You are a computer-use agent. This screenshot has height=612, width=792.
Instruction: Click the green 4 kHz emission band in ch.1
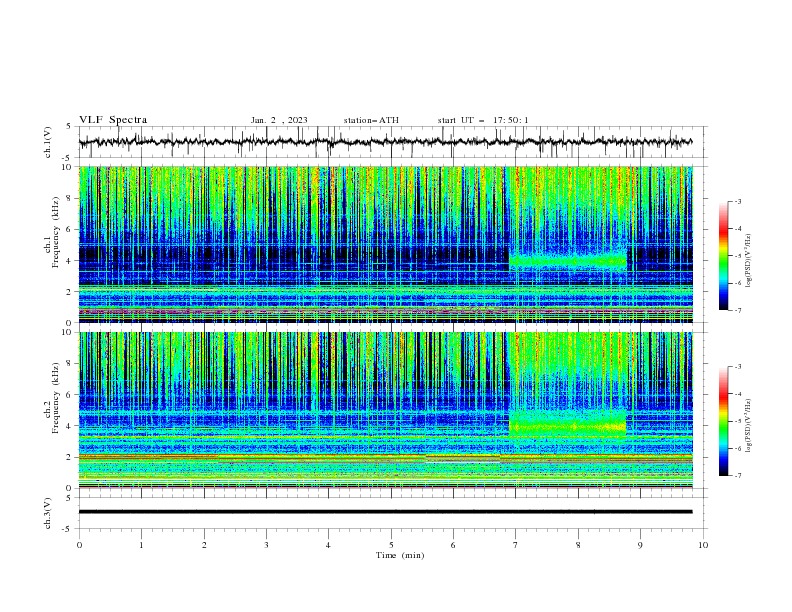point(568,261)
